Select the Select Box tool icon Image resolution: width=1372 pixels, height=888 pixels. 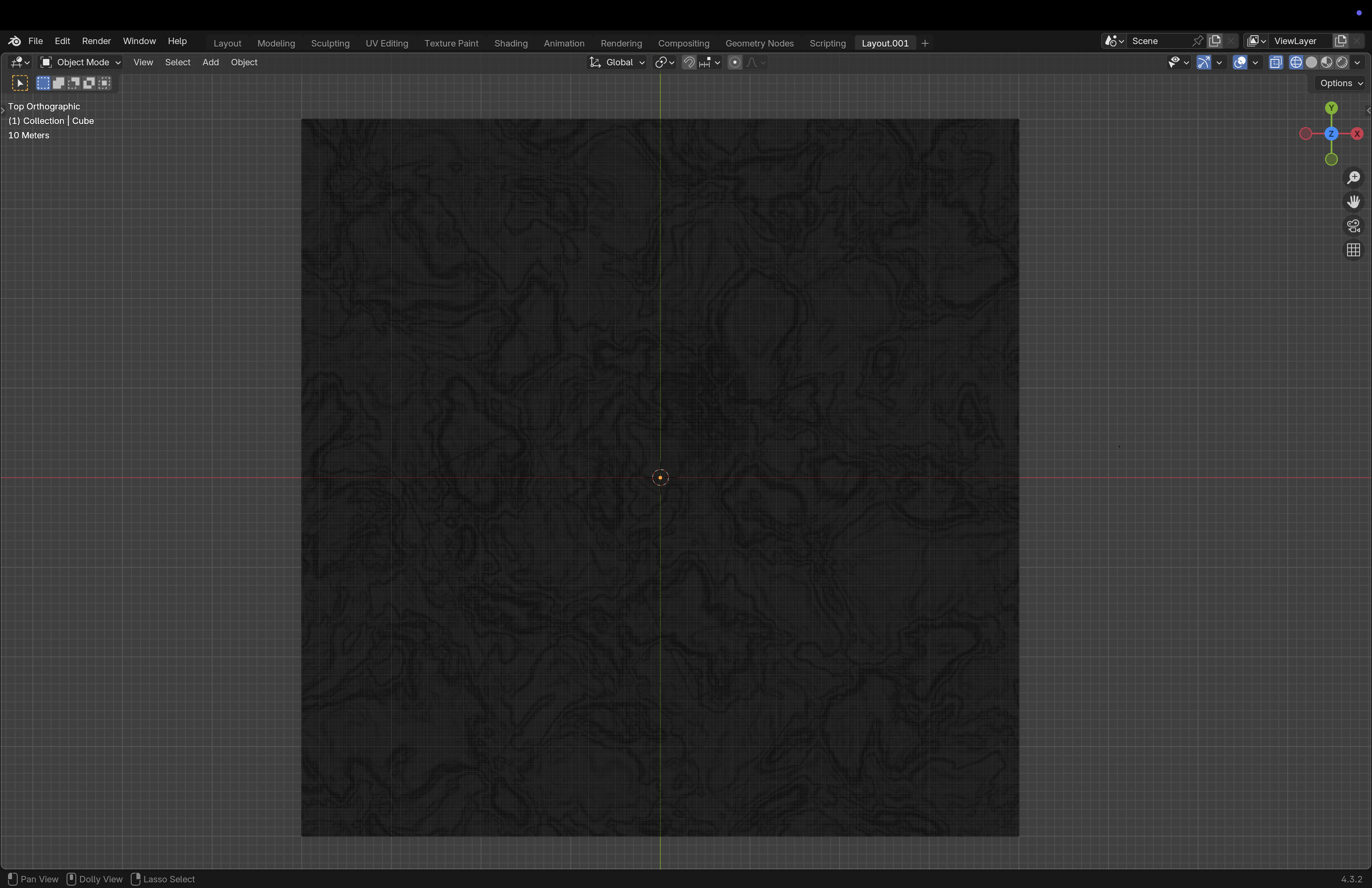coord(20,83)
